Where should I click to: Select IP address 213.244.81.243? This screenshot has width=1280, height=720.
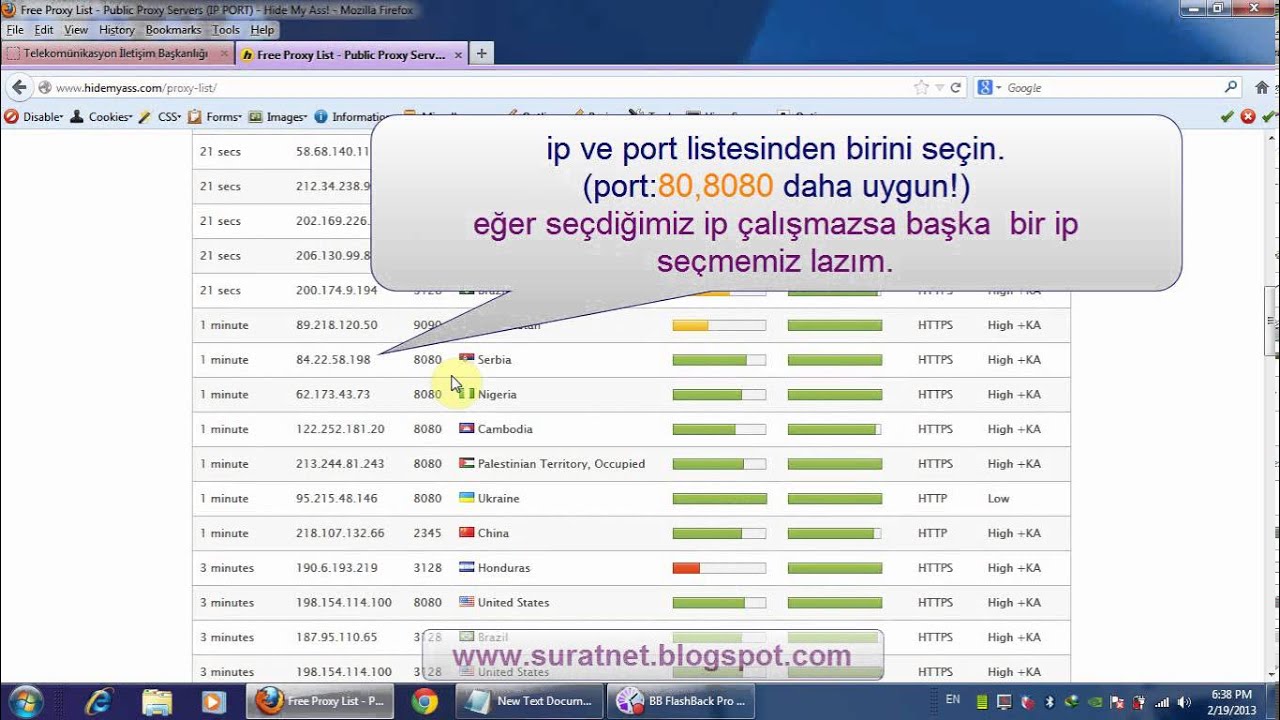[340, 464]
